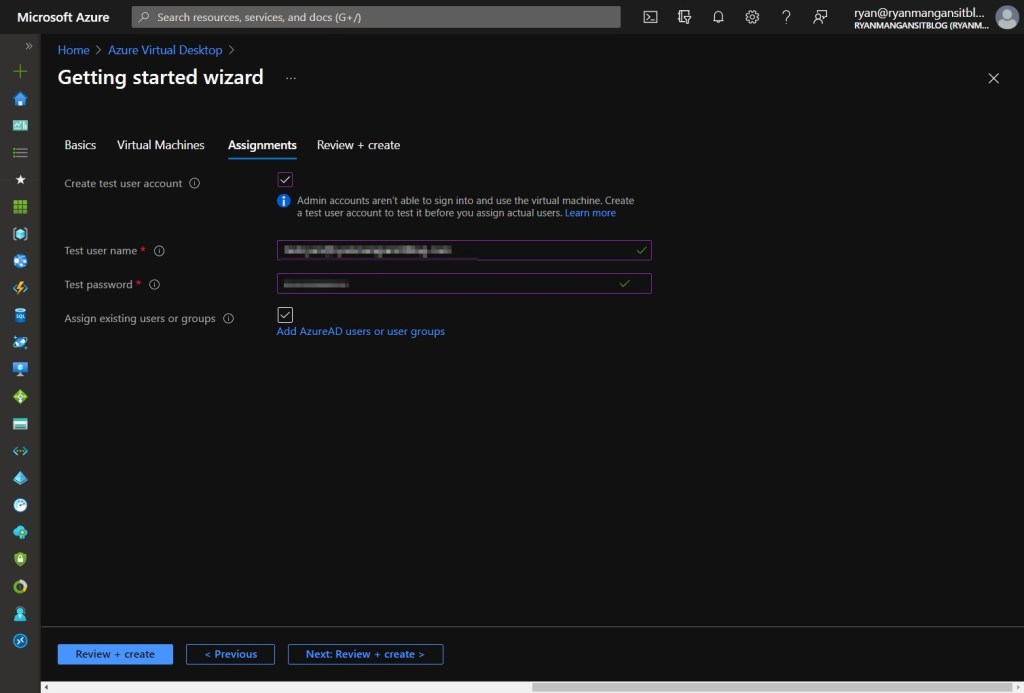Open Cloud Shell from top bar
This screenshot has height=693, width=1024.
(650, 17)
